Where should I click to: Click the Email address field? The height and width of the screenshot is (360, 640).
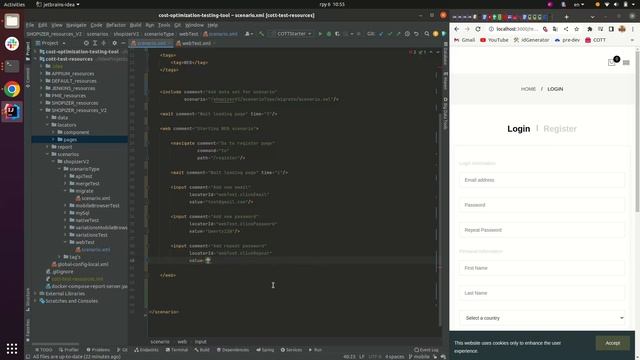point(542,180)
